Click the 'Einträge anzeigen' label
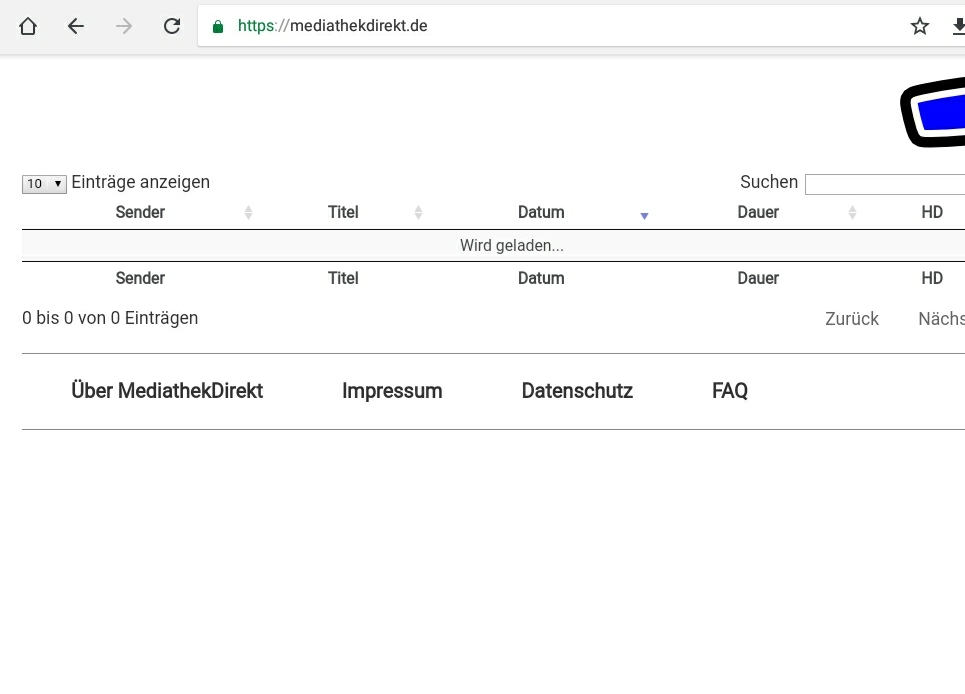Image resolution: width=965 pixels, height=694 pixels. [x=140, y=182]
